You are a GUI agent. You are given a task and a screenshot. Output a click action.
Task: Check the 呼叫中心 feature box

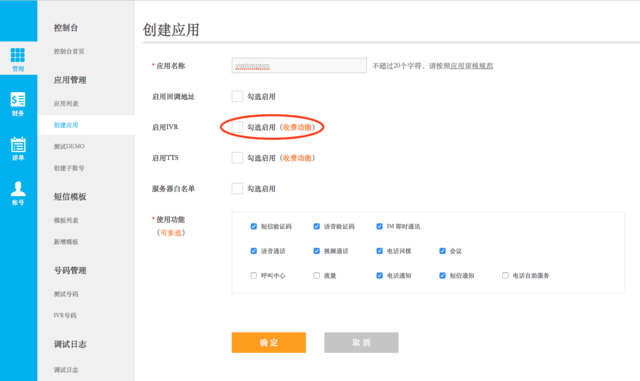point(253,276)
